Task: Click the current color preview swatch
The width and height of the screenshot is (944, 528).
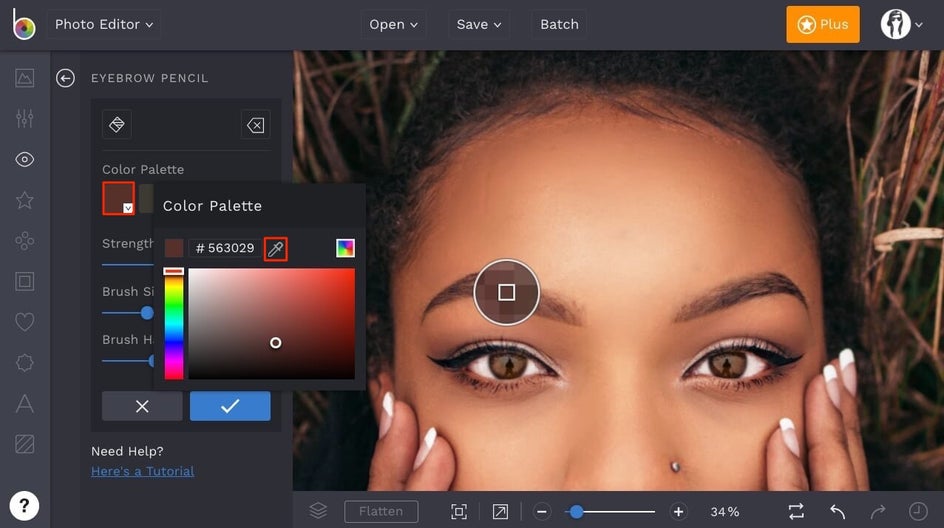Action: 174,248
